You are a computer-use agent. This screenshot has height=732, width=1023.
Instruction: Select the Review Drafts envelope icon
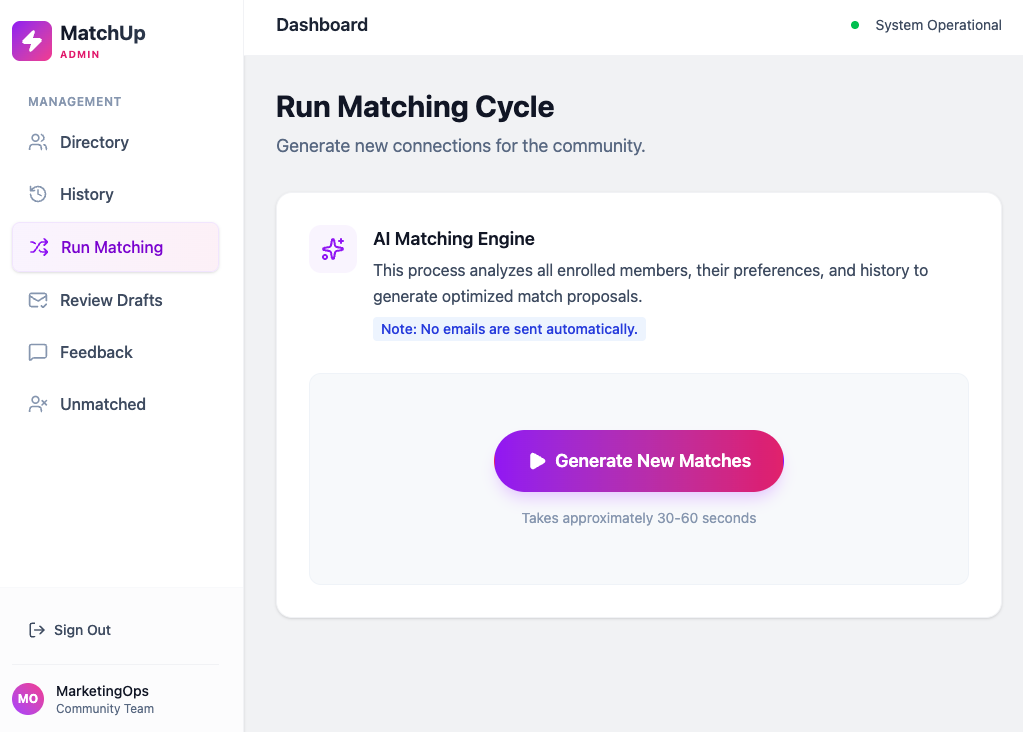coord(37,299)
